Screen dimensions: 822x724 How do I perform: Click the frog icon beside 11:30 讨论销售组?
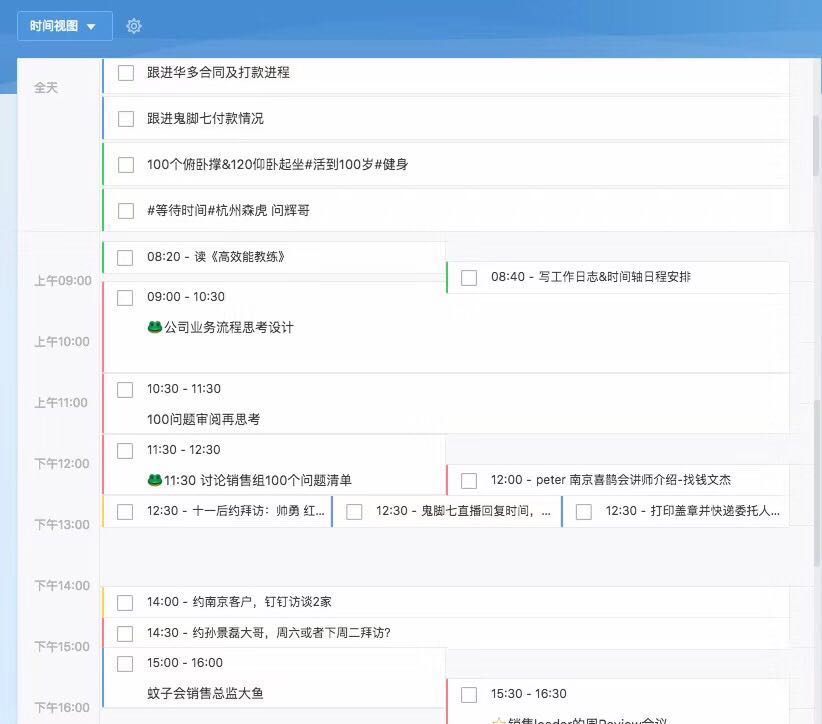tap(155, 480)
